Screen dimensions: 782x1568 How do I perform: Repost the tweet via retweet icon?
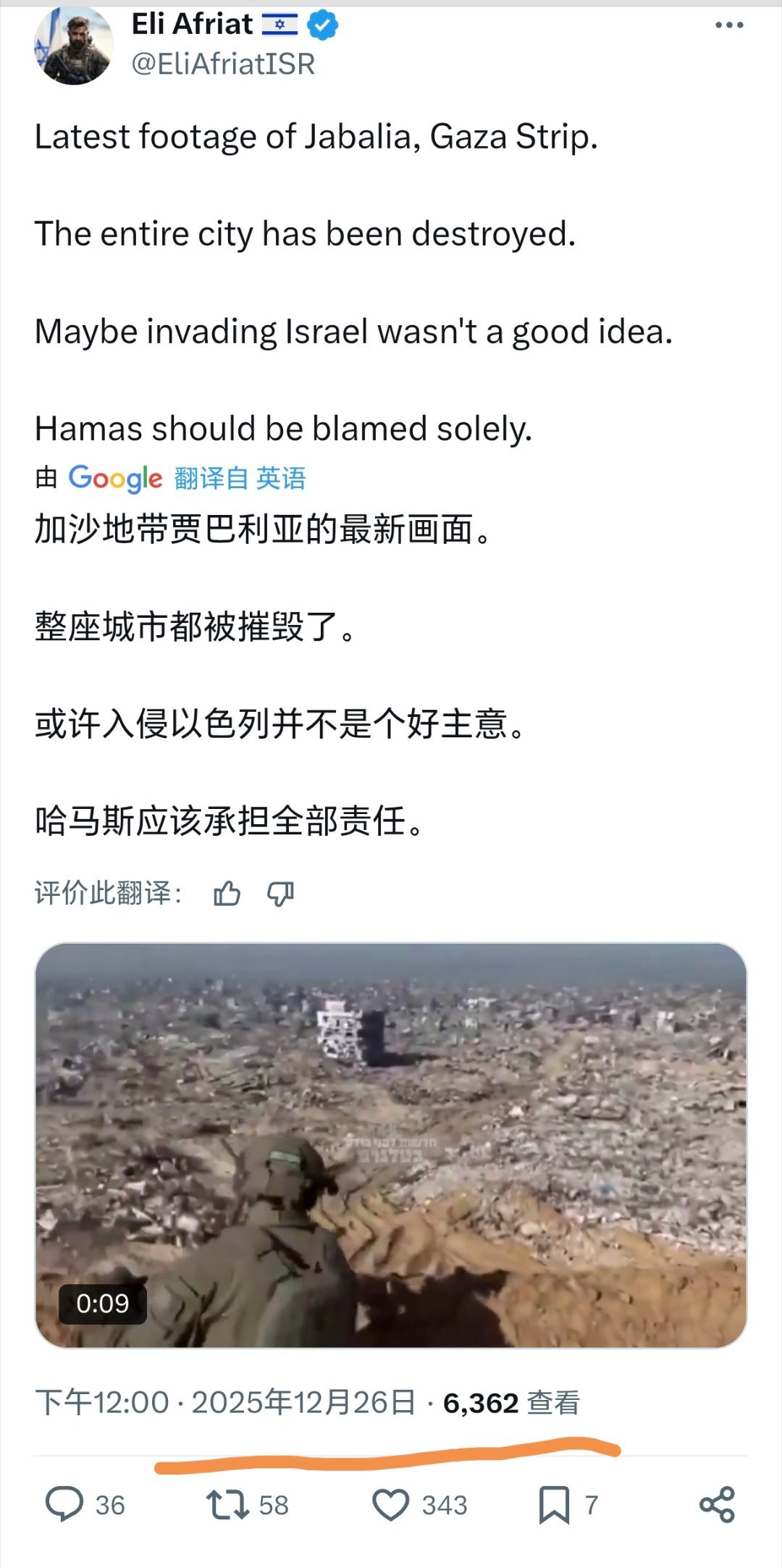[228, 1504]
